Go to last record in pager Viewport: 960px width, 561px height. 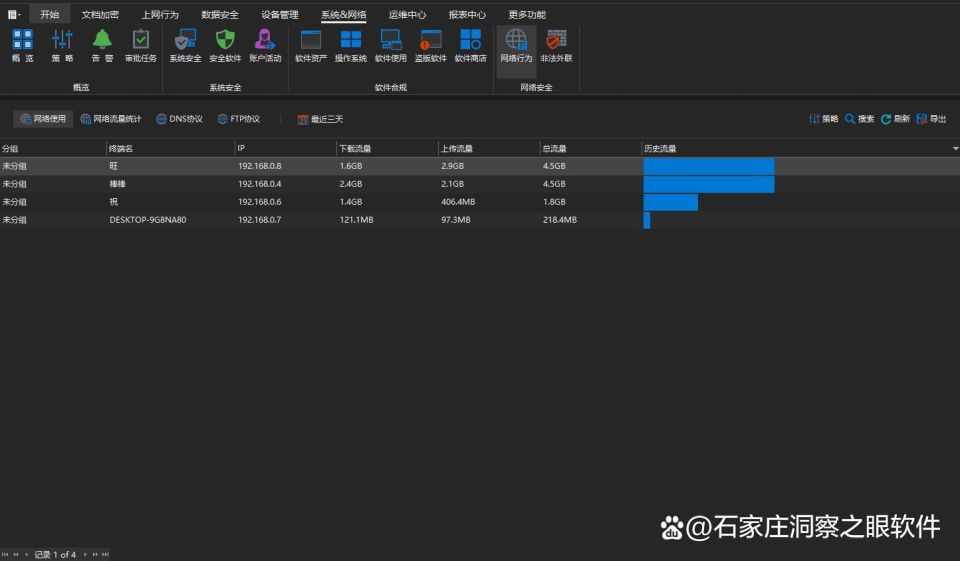[105, 554]
